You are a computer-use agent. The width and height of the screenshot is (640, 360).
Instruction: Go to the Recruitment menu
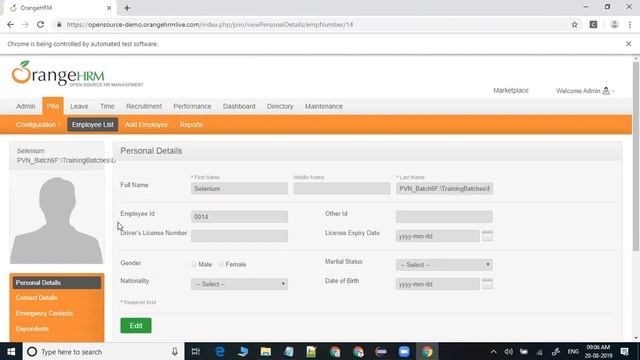[x=144, y=106]
